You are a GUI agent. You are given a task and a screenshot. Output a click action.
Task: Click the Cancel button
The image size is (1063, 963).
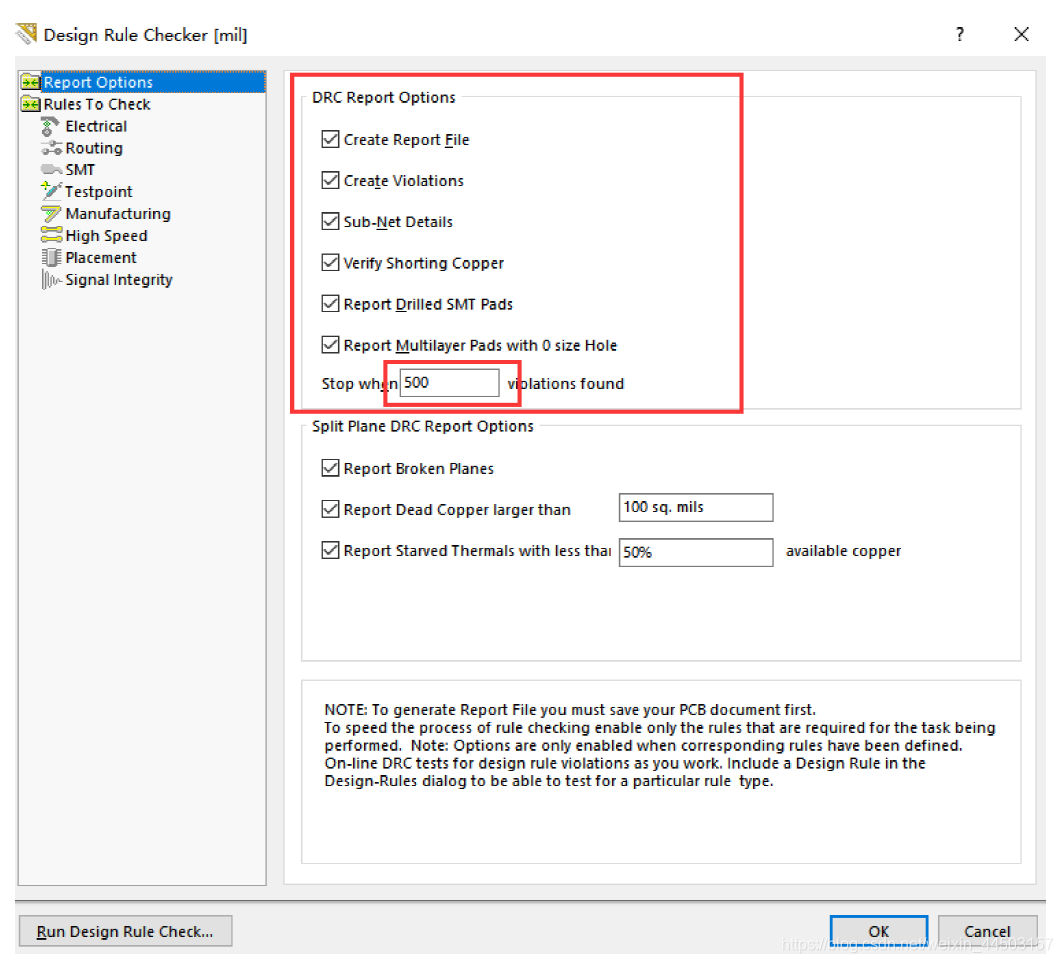click(x=987, y=931)
